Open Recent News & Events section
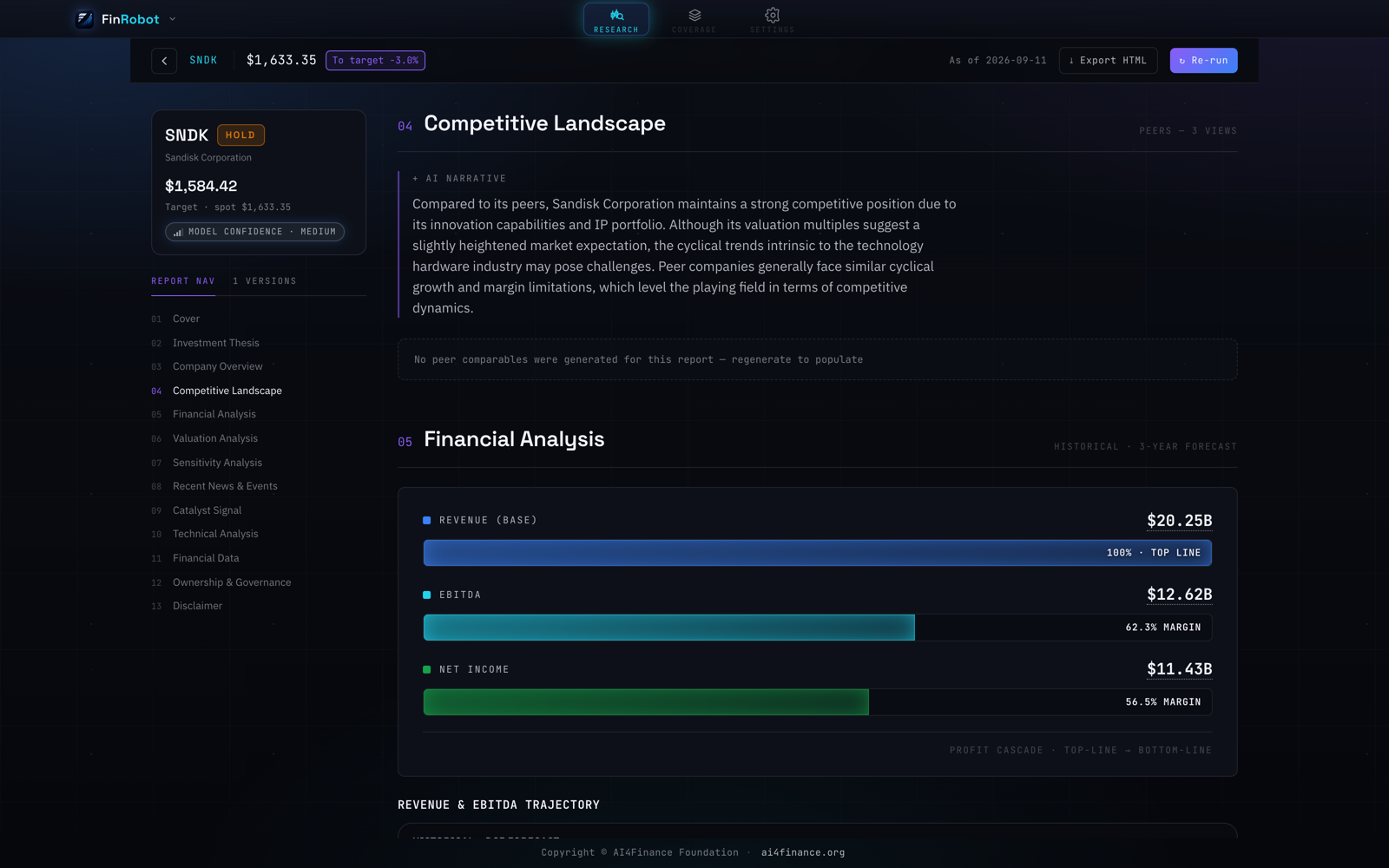The height and width of the screenshot is (868, 1389). click(x=225, y=486)
